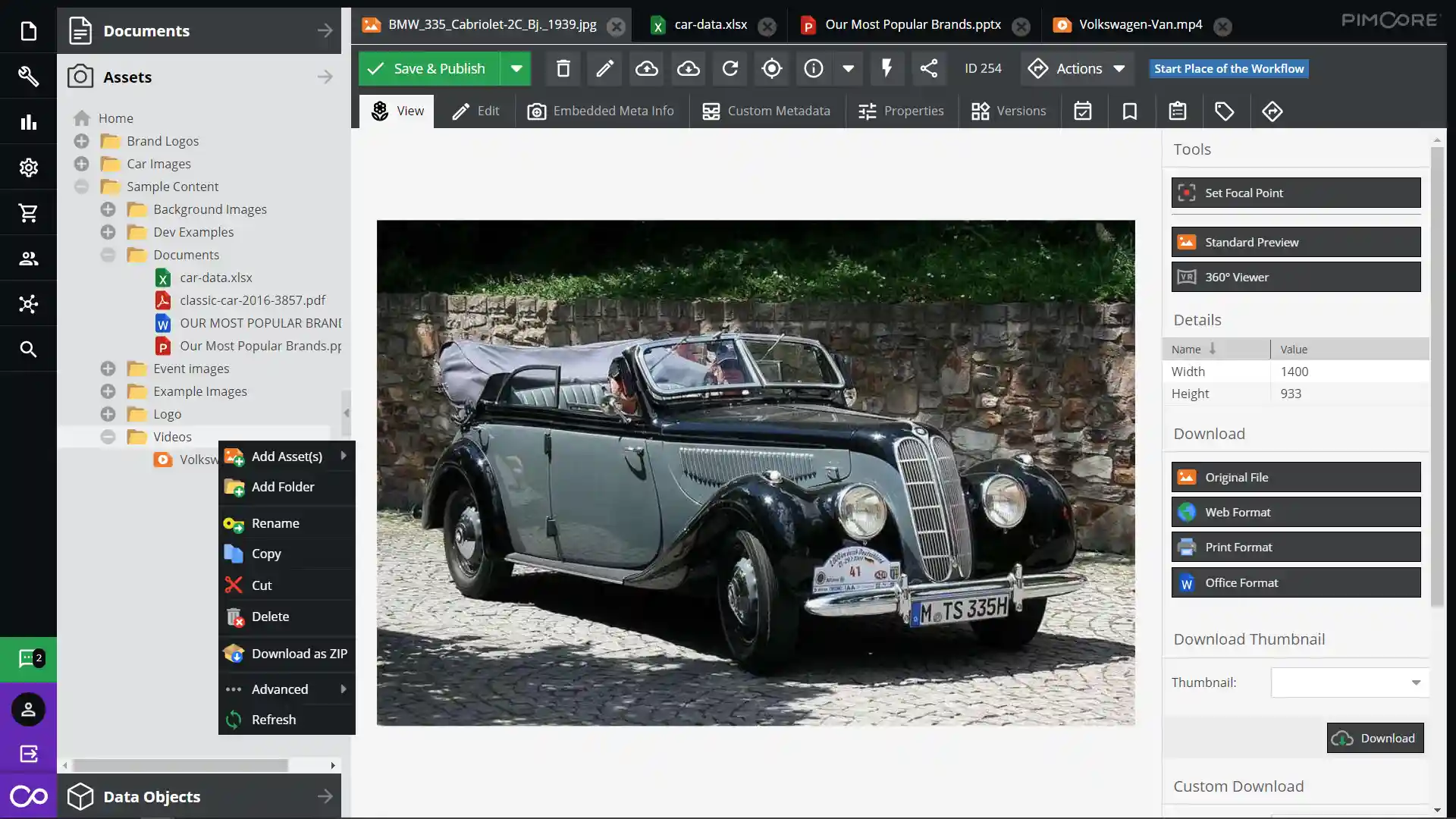Download the asset in Web Format
Screen dimensions: 1456x819
[1295, 512]
